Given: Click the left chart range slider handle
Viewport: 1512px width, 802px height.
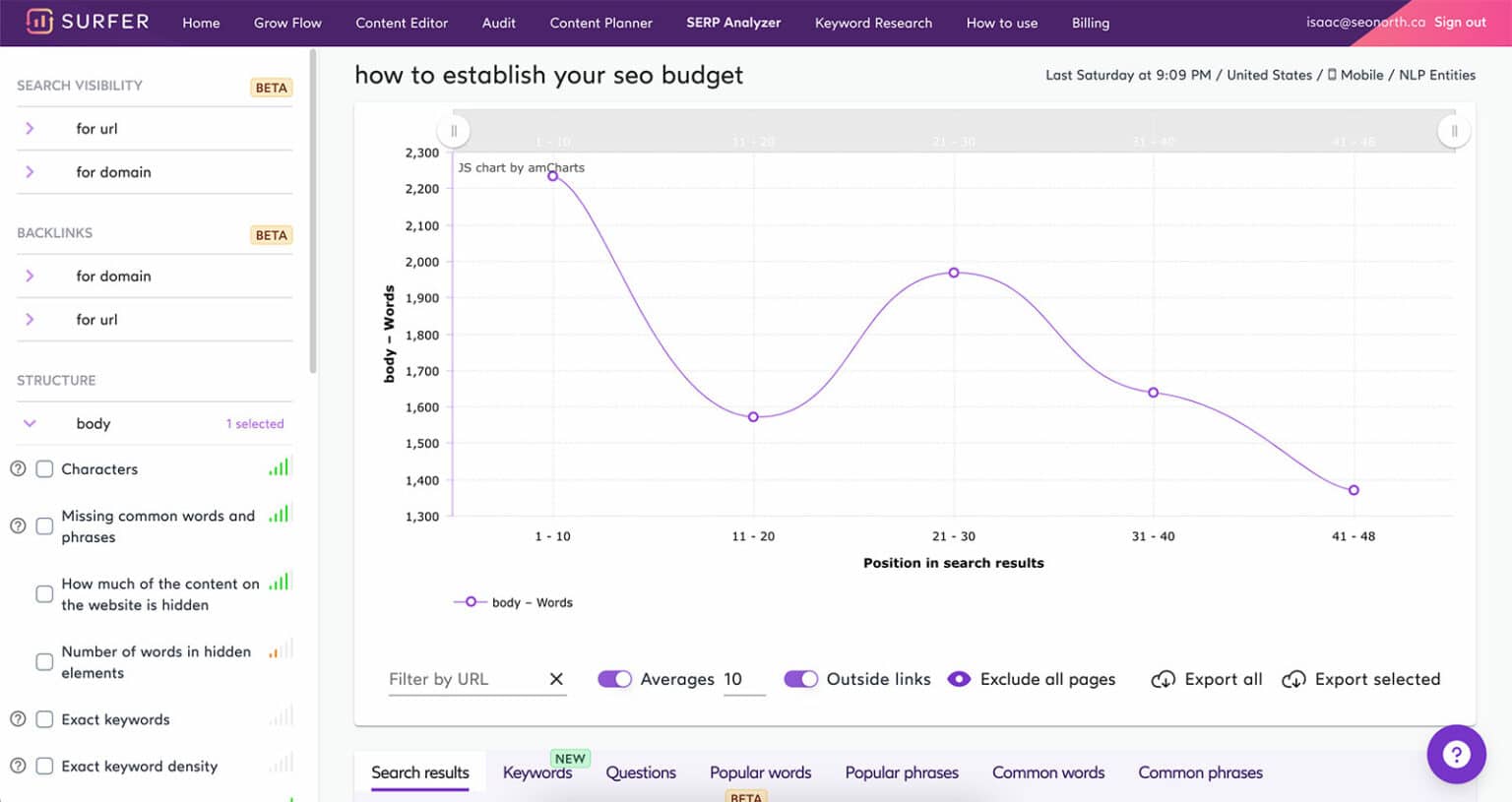Looking at the screenshot, I should tap(454, 131).
